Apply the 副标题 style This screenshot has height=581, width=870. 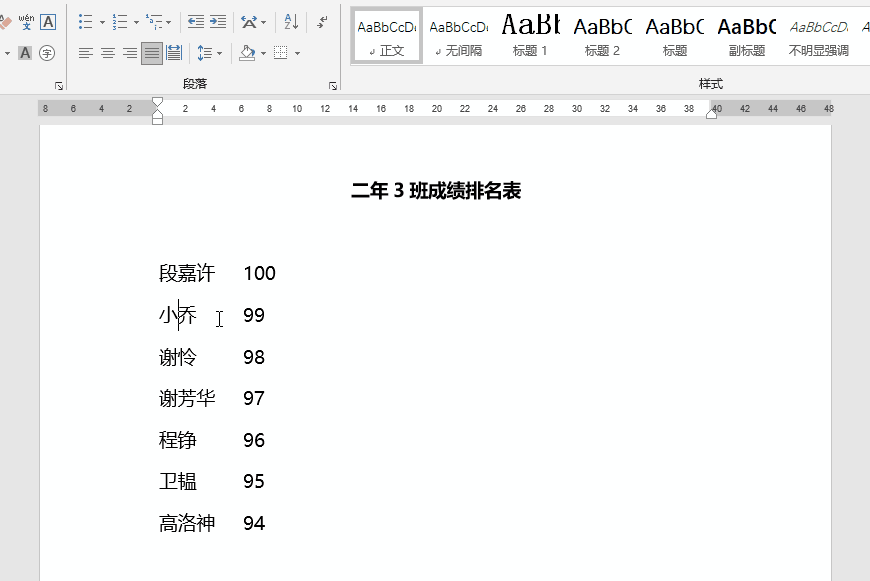click(x=746, y=35)
